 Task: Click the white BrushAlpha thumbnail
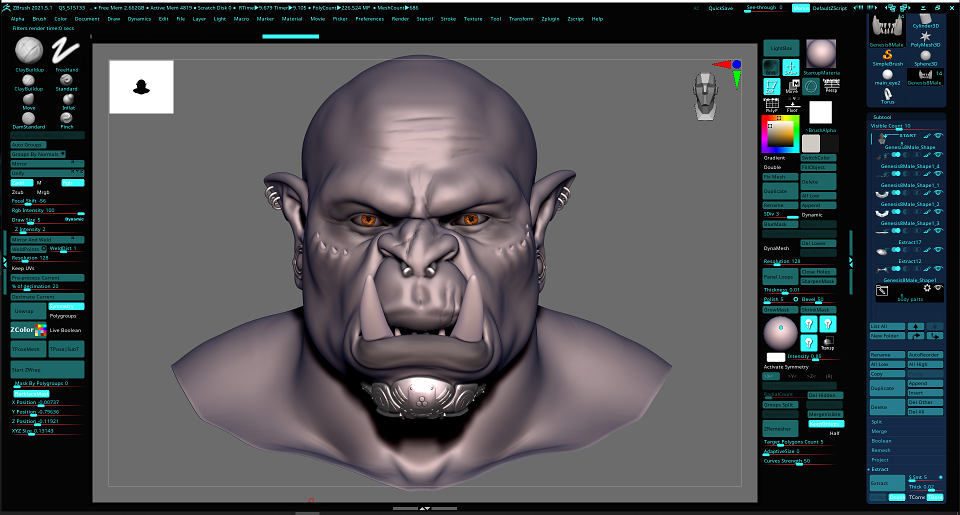[820, 113]
